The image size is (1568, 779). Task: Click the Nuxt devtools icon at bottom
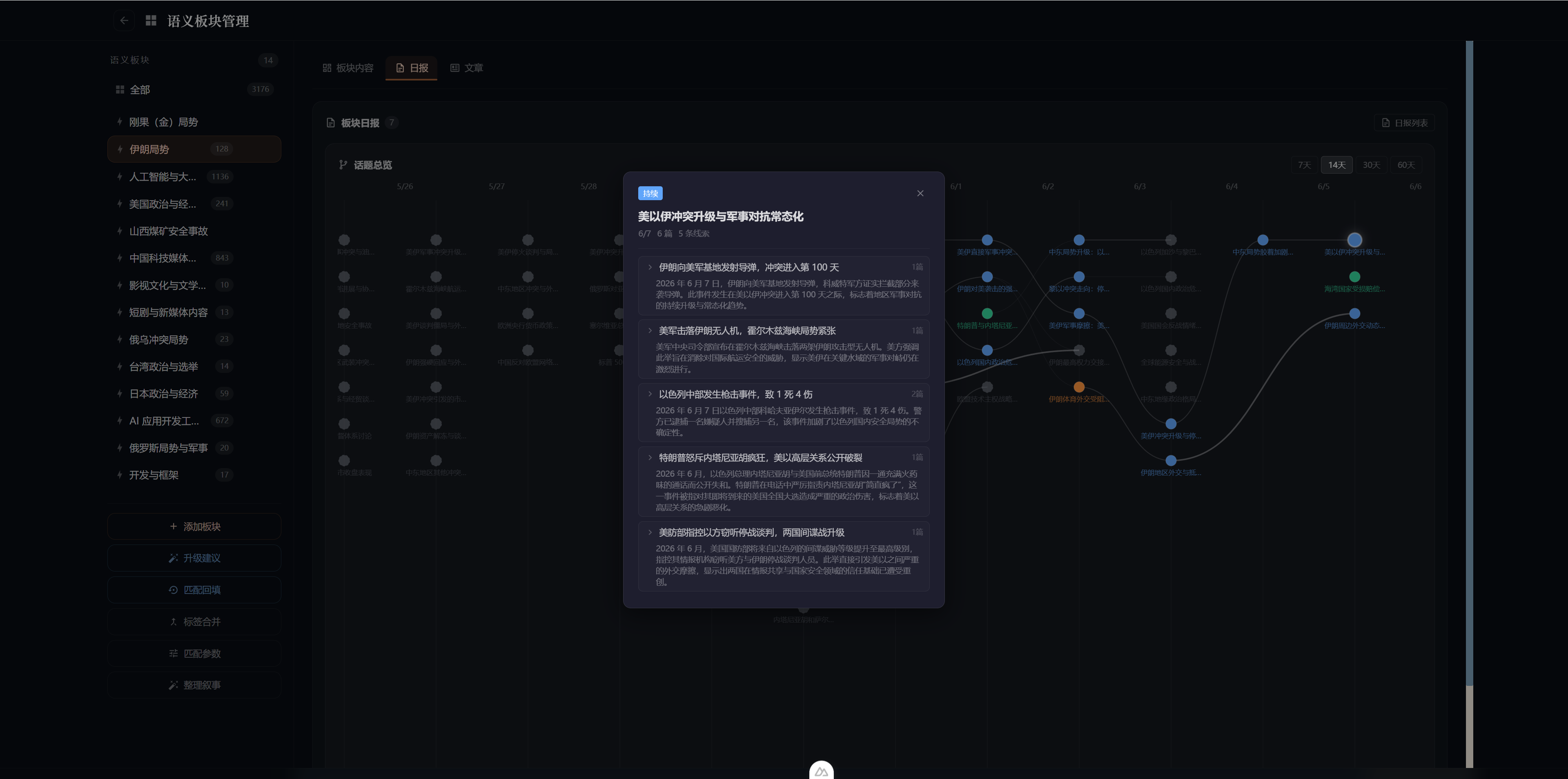(x=821, y=770)
